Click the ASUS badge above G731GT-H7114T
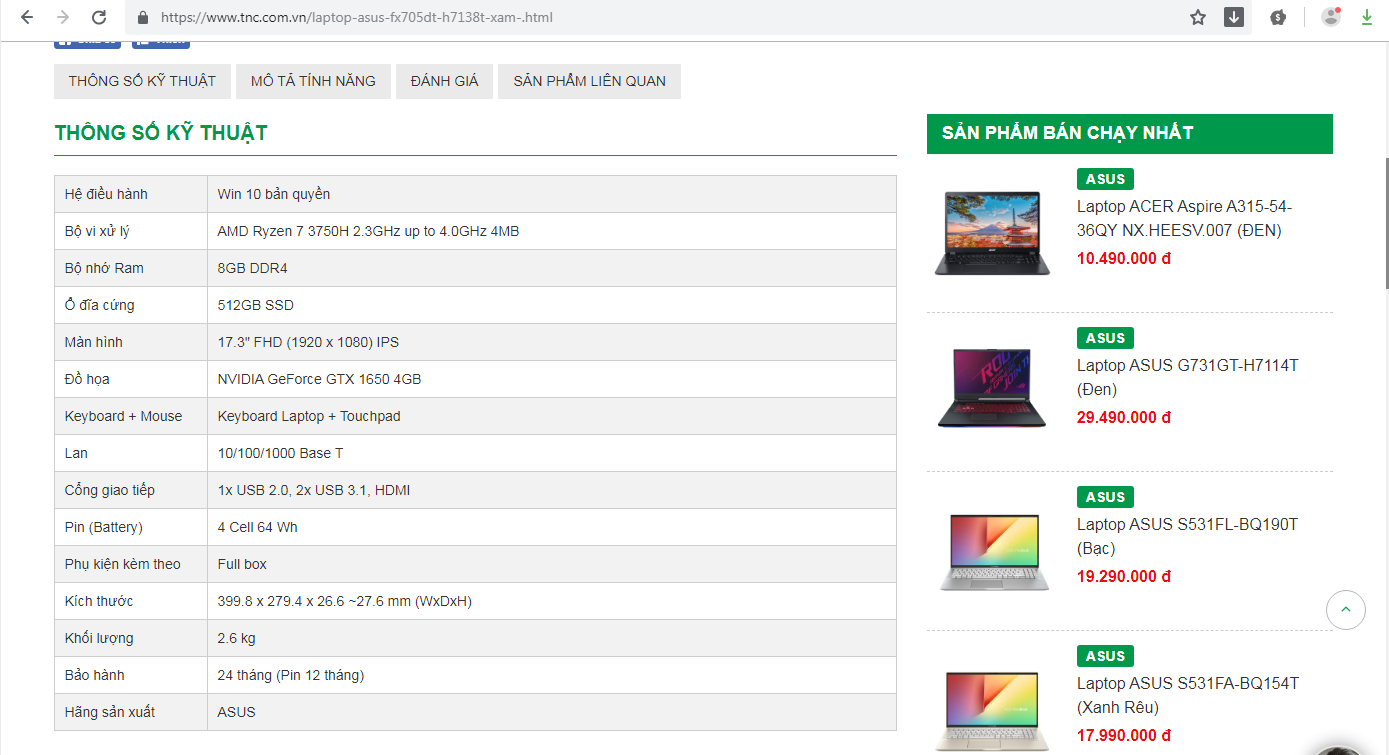Image resolution: width=1389 pixels, height=755 pixels. point(1105,338)
